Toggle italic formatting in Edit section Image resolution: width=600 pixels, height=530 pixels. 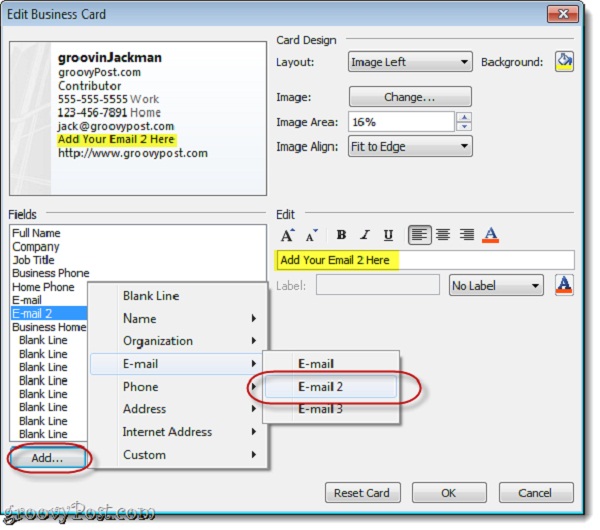(365, 235)
